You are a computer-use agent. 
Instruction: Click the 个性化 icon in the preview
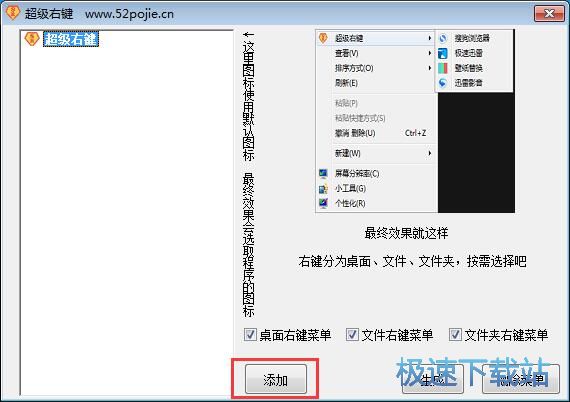pos(323,203)
